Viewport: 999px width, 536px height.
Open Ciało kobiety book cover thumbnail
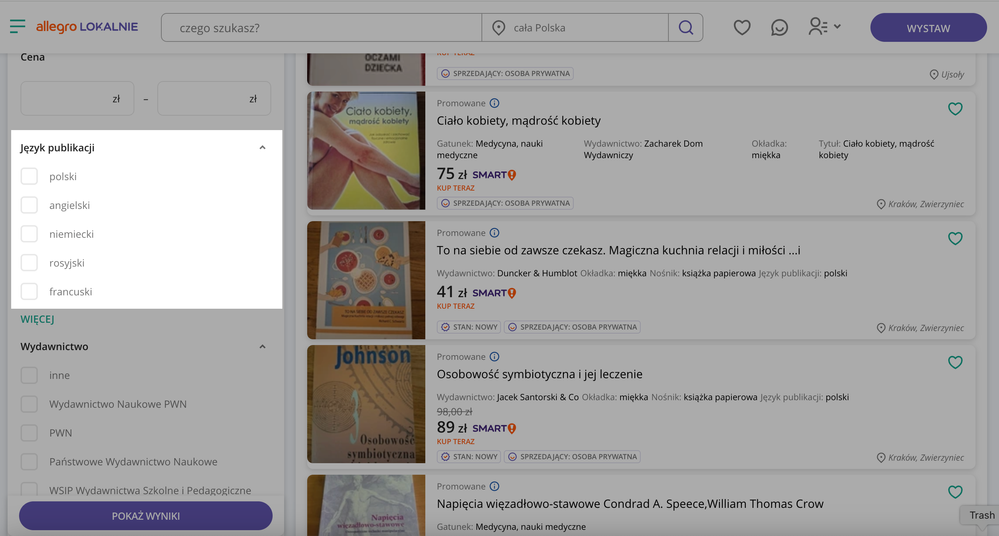tap(366, 150)
